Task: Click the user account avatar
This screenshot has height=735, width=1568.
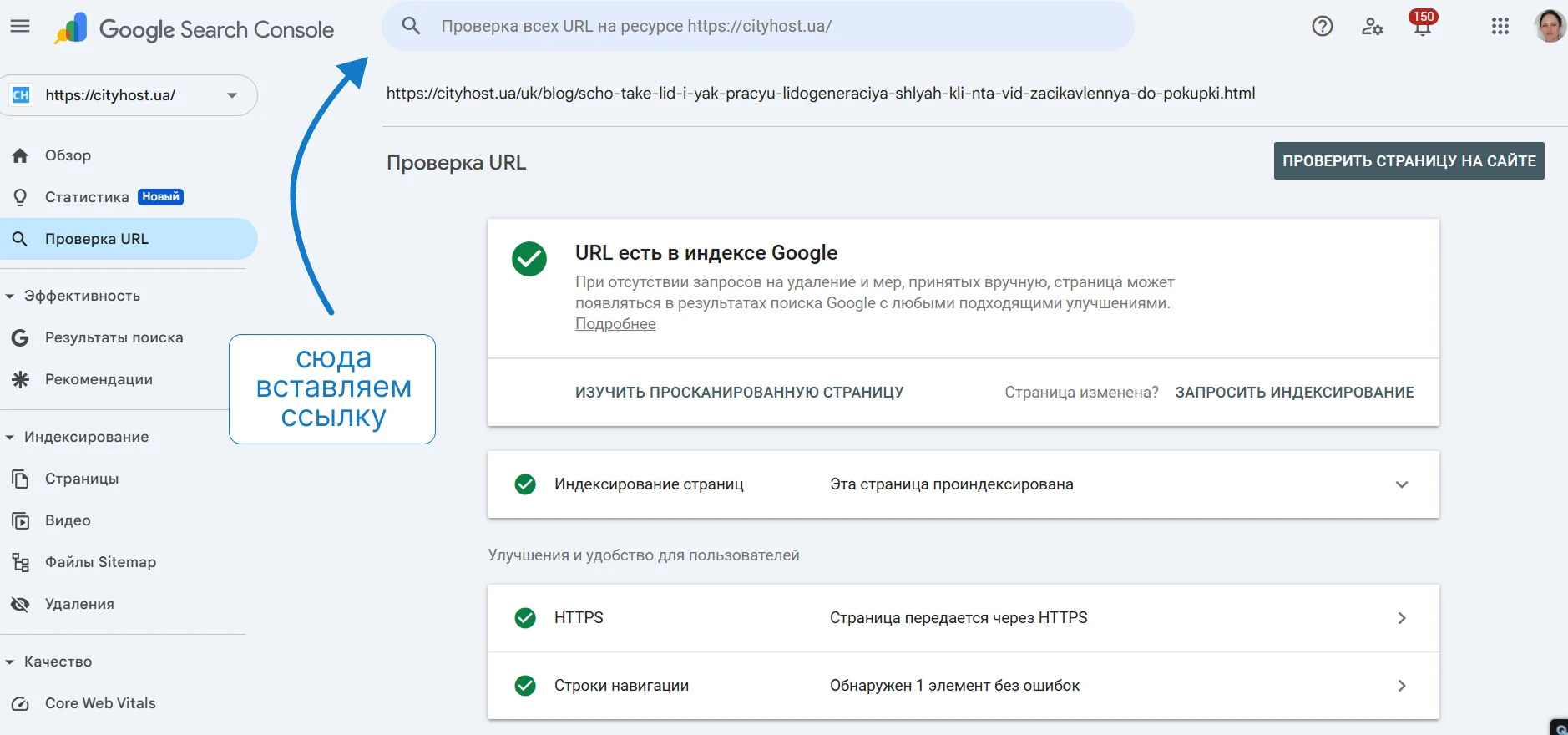Action: [x=1550, y=27]
